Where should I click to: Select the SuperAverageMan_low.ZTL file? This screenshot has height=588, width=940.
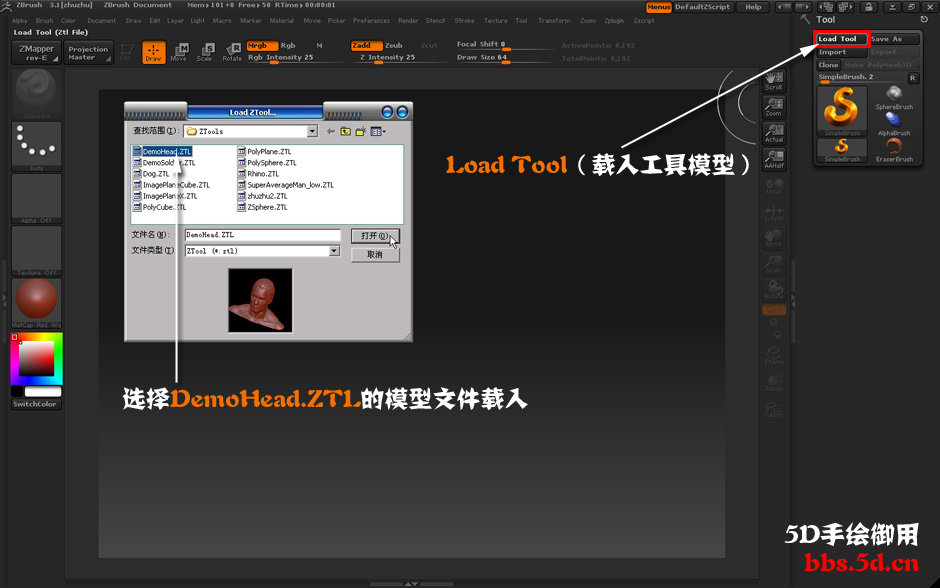click(285, 185)
